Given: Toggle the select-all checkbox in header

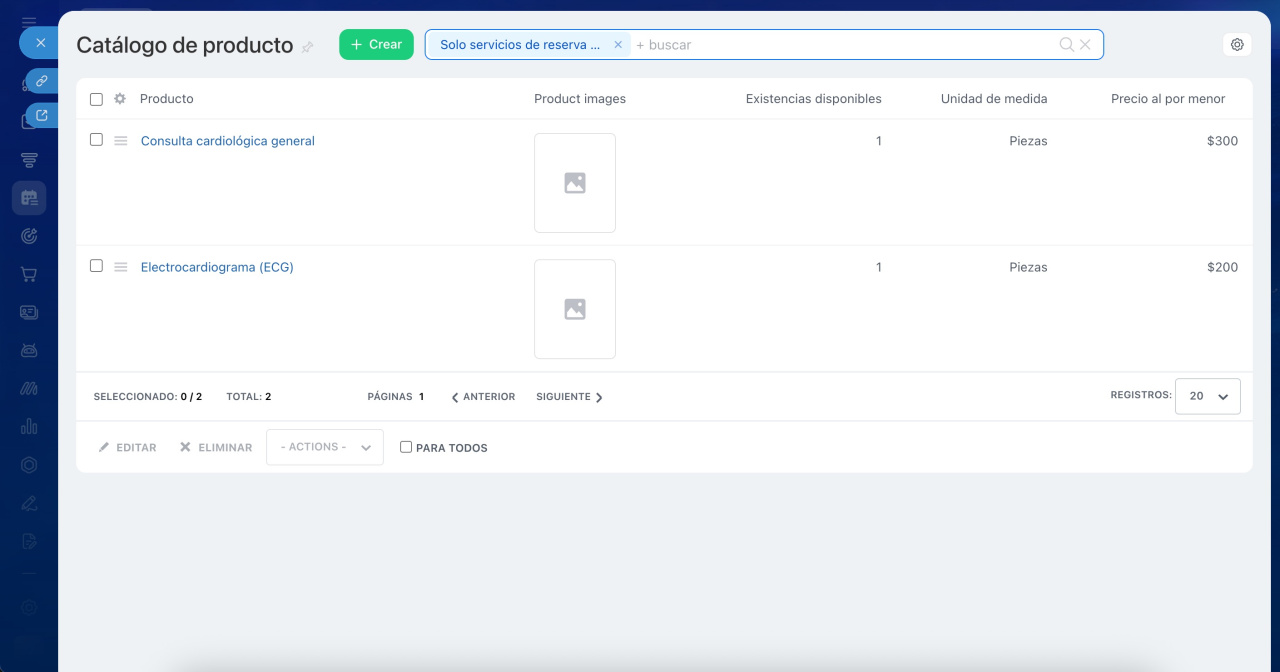Looking at the screenshot, I should (x=96, y=99).
